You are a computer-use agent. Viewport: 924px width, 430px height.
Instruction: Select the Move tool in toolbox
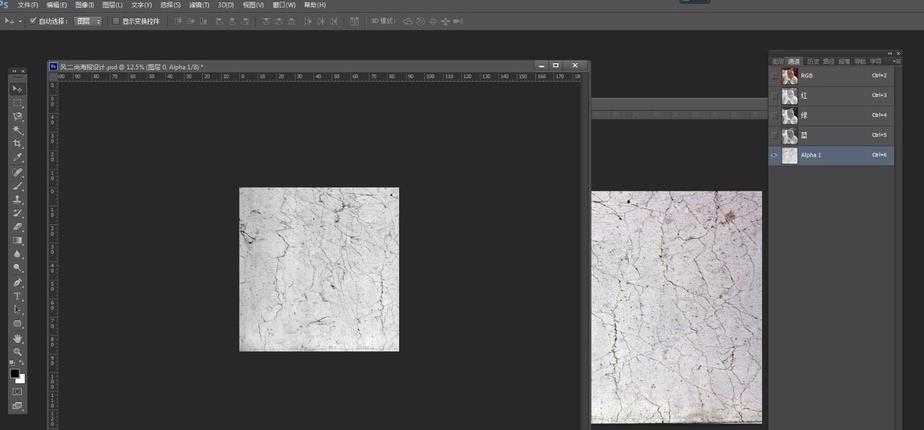17,89
